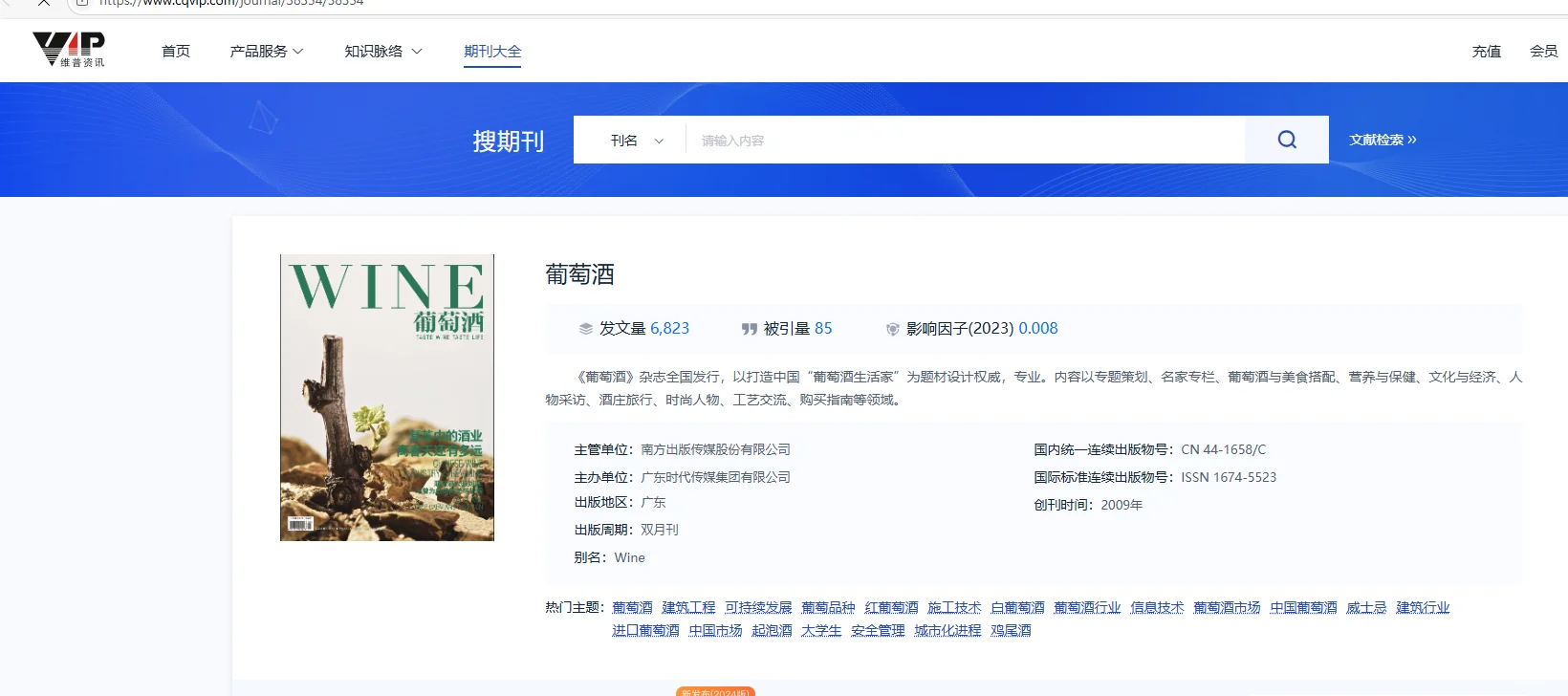This screenshot has width=1568, height=696.
Task: Click the CN 44-1658/C number
Action: point(1223,449)
